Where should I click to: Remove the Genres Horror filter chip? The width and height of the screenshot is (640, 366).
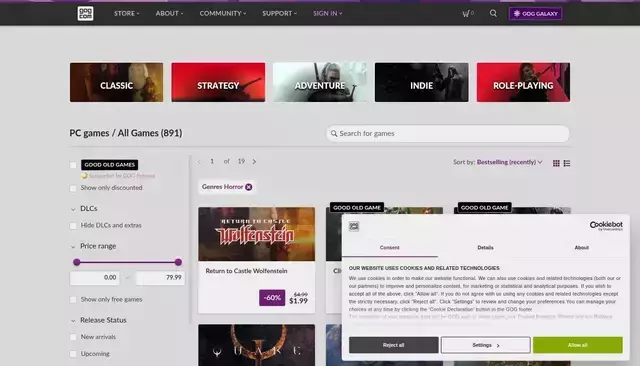pyautogui.click(x=249, y=187)
